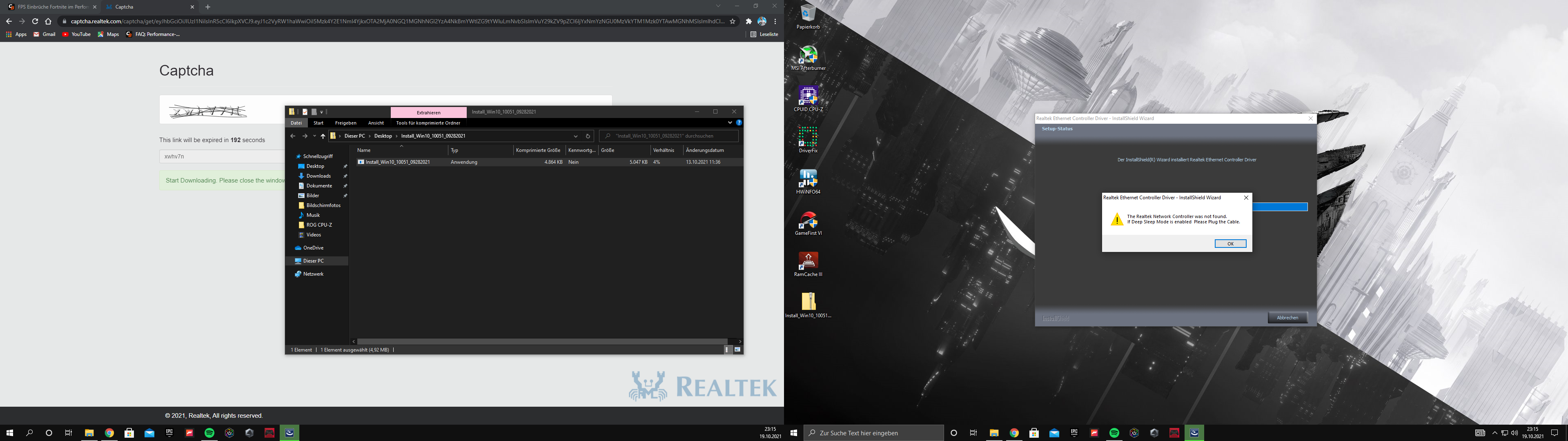1568x441 pixels.
Task: Open RamCache III from the desktop
Action: [808, 261]
